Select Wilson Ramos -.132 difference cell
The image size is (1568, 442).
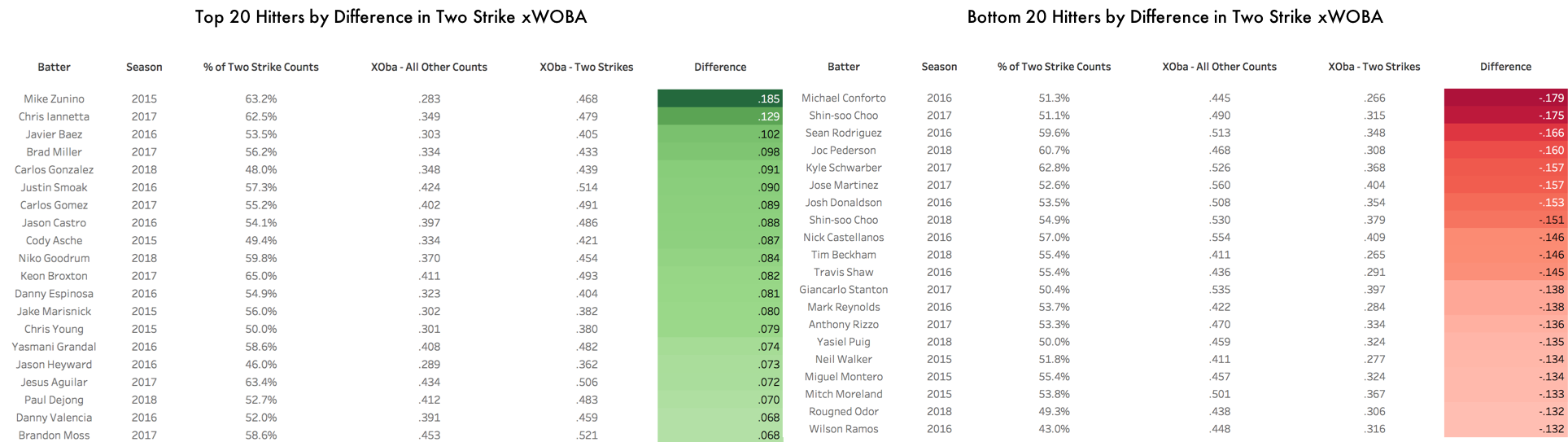[x=1505, y=429]
